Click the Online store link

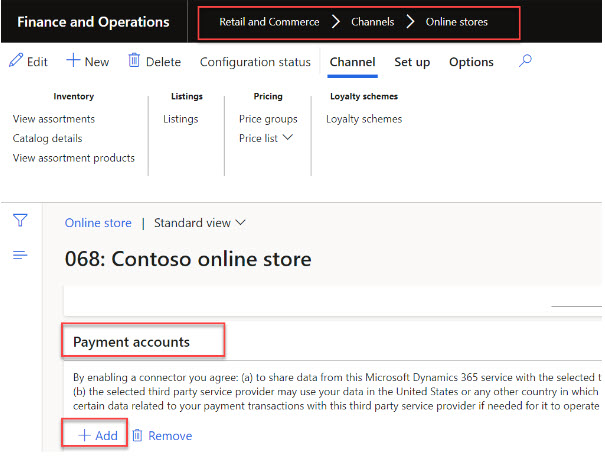pos(98,223)
